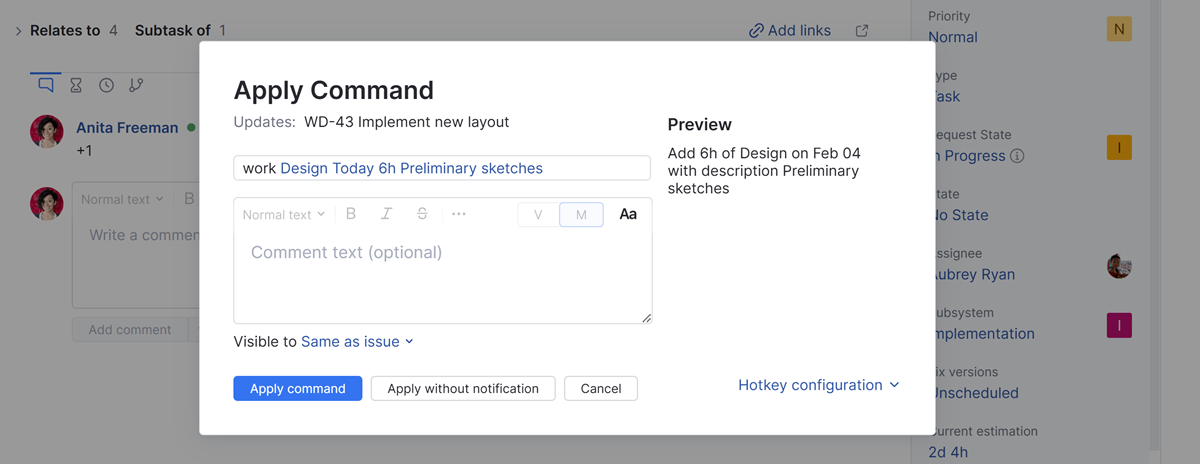Open the history clock tab
Viewport: 1200px width, 464px height.
pyautogui.click(x=106, y=86)
